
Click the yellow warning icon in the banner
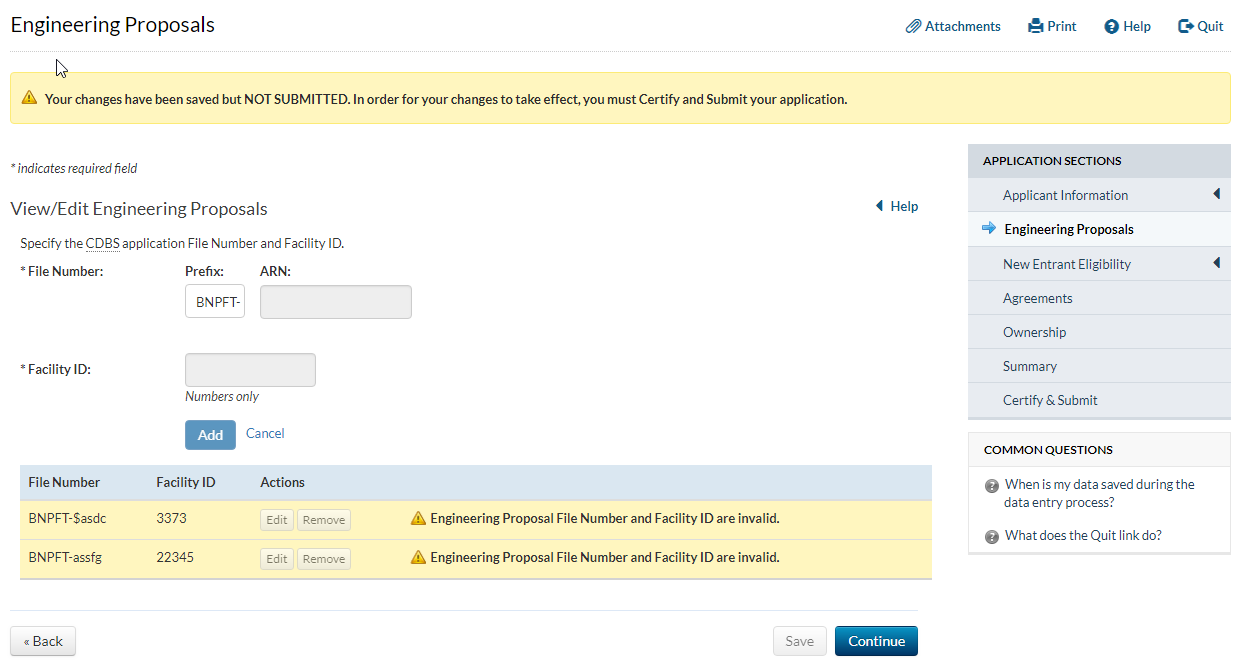29,99
